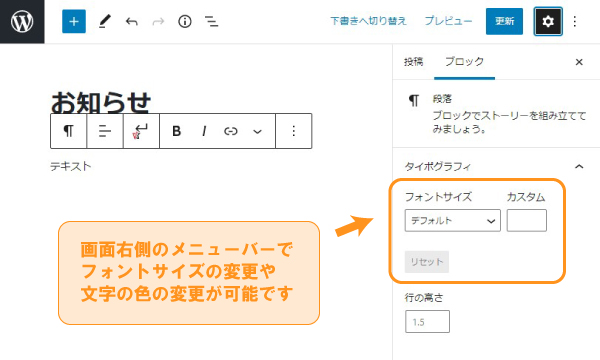
Task: Collapse the タイポグラフィ panel
Action: pyautogui.click(x=579, y=166)
